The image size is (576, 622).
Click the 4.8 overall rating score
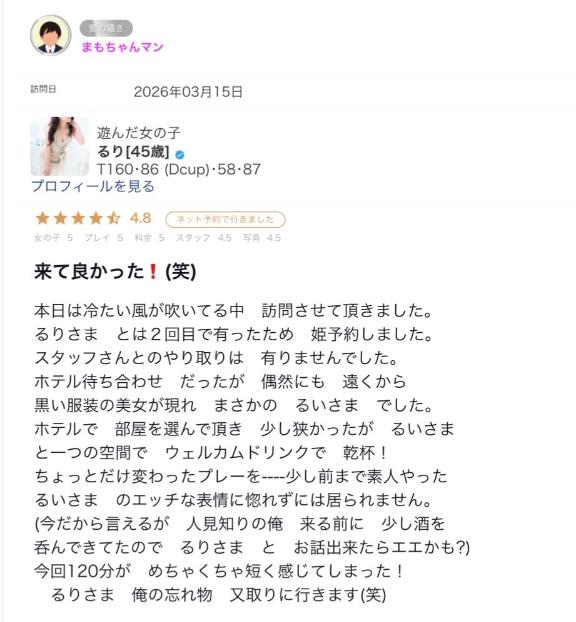click(140, 218)
